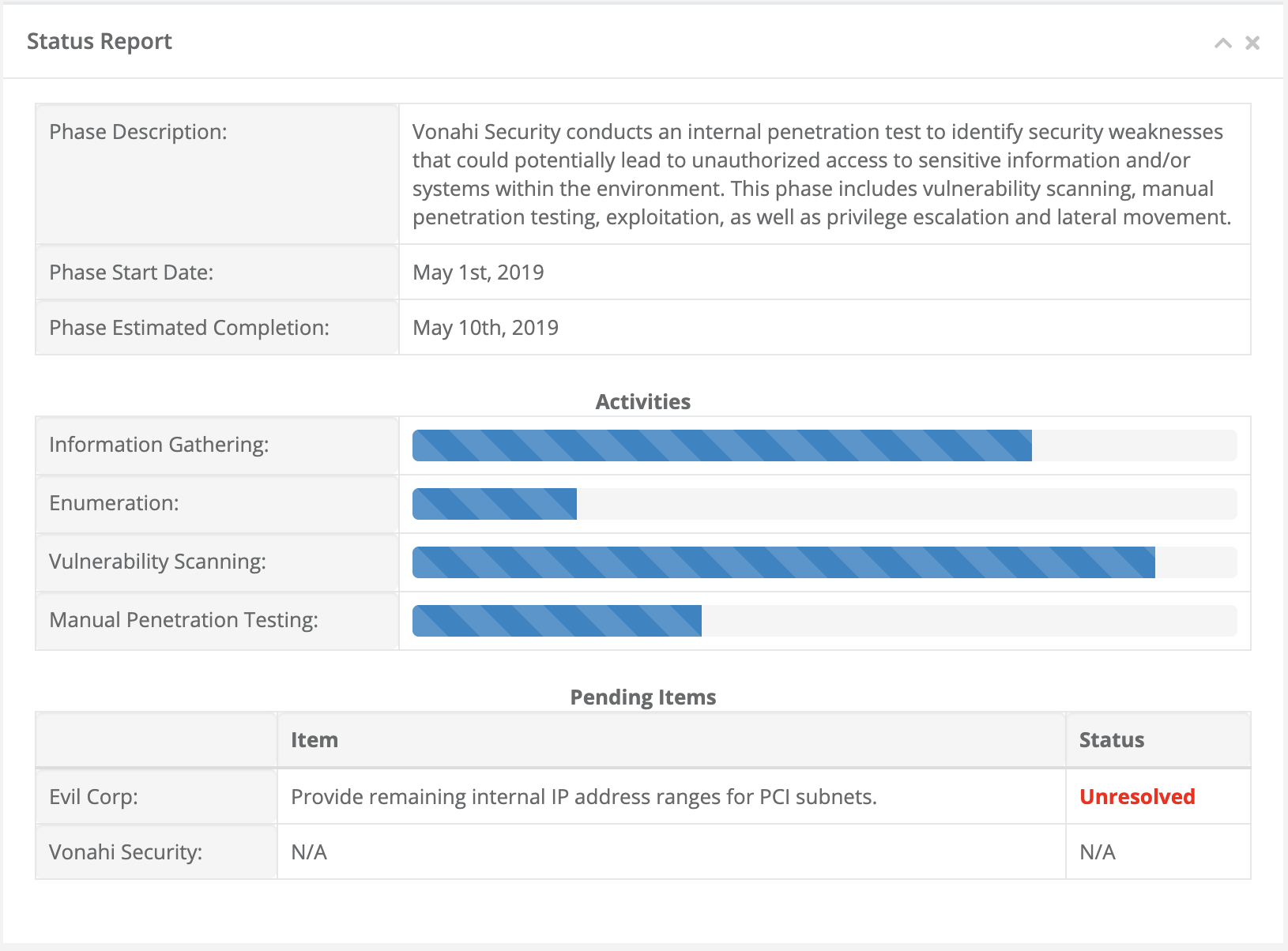Click the Phase Description paragraph text

[821, 174]
